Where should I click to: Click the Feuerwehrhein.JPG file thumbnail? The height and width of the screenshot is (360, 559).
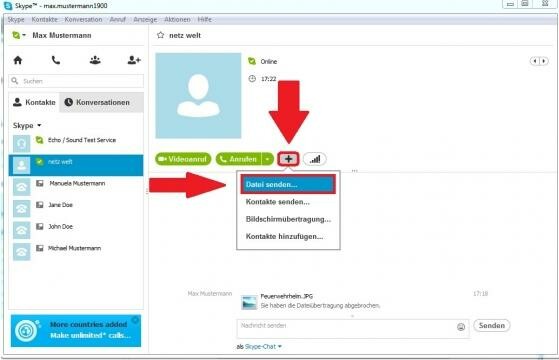[x=249, y=302]
